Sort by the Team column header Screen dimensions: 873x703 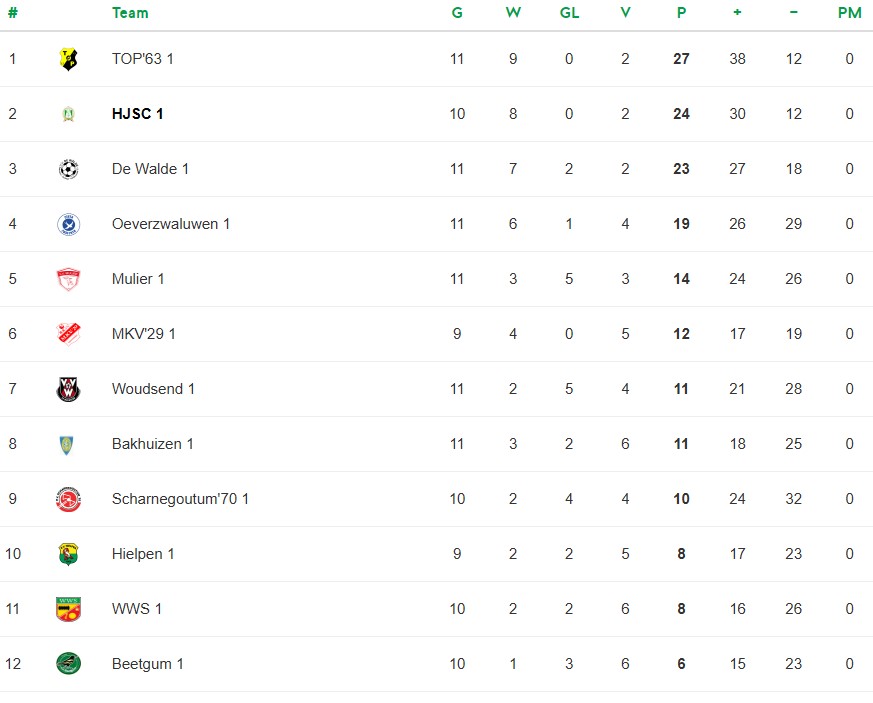tap(130, 13)
